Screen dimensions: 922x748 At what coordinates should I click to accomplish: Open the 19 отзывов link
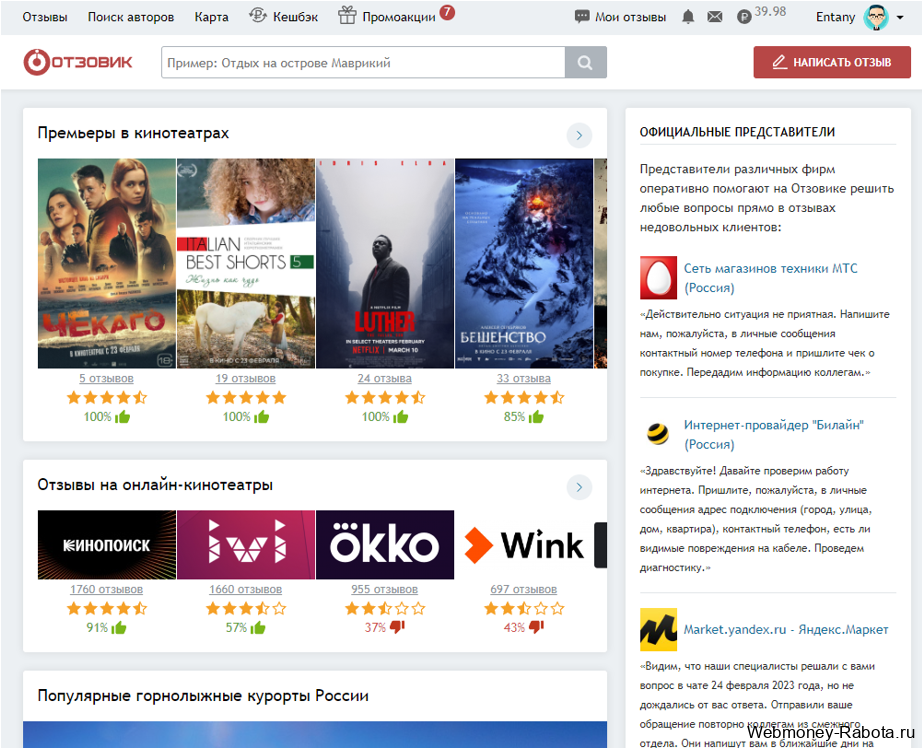(x=246, y=378)
